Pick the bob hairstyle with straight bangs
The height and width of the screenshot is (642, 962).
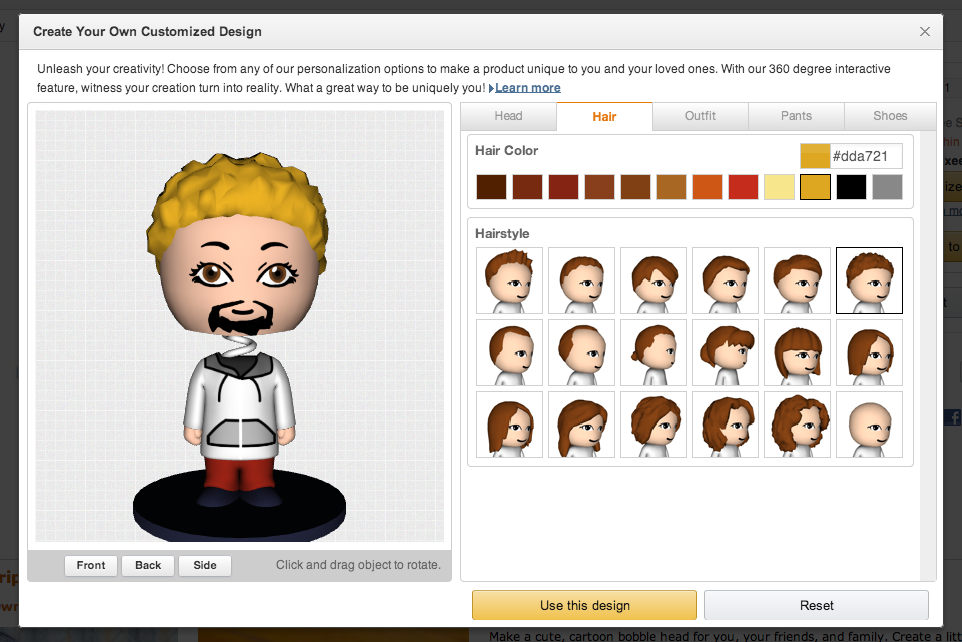pyautogui.click(x=797, y=352)
